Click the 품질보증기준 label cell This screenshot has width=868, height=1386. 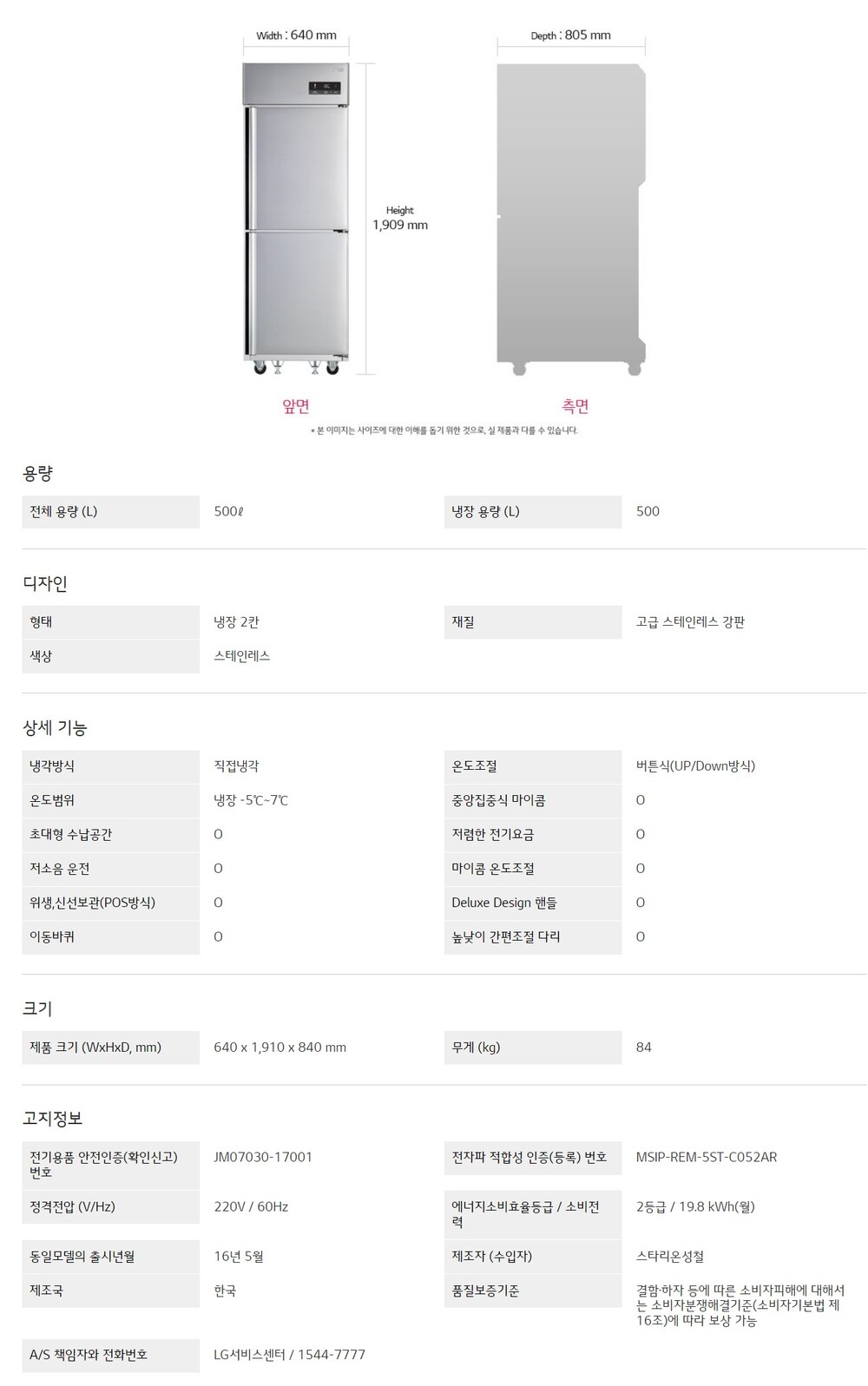point(532,1291)
